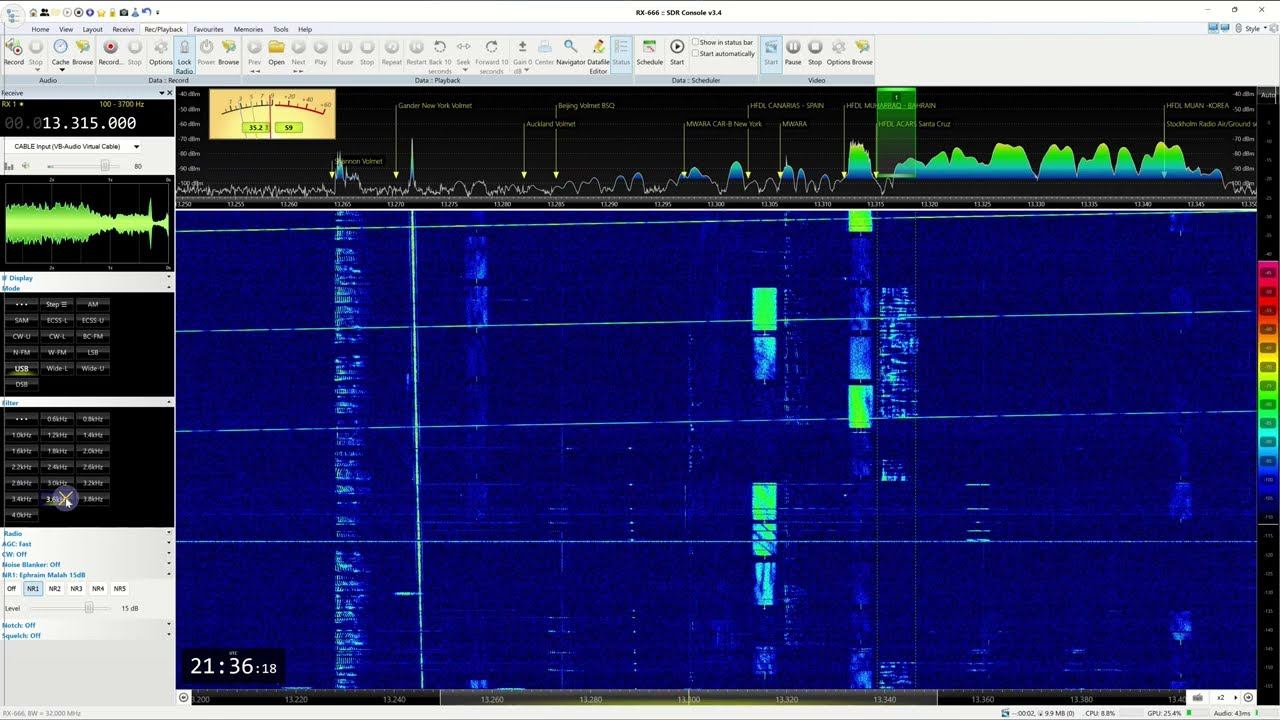Image resolution: width=1280 pixels, height=720 pixels.
Task: Open the Scheduler Schedule icon
Action: 649,47
